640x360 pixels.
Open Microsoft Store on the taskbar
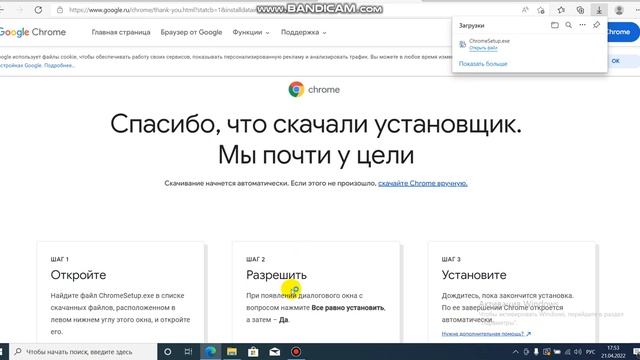click(253, 351)
